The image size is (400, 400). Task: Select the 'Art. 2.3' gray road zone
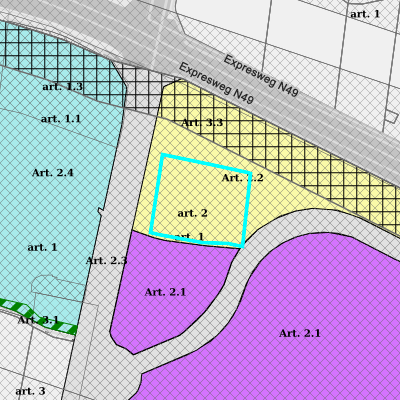coord(106,260)
